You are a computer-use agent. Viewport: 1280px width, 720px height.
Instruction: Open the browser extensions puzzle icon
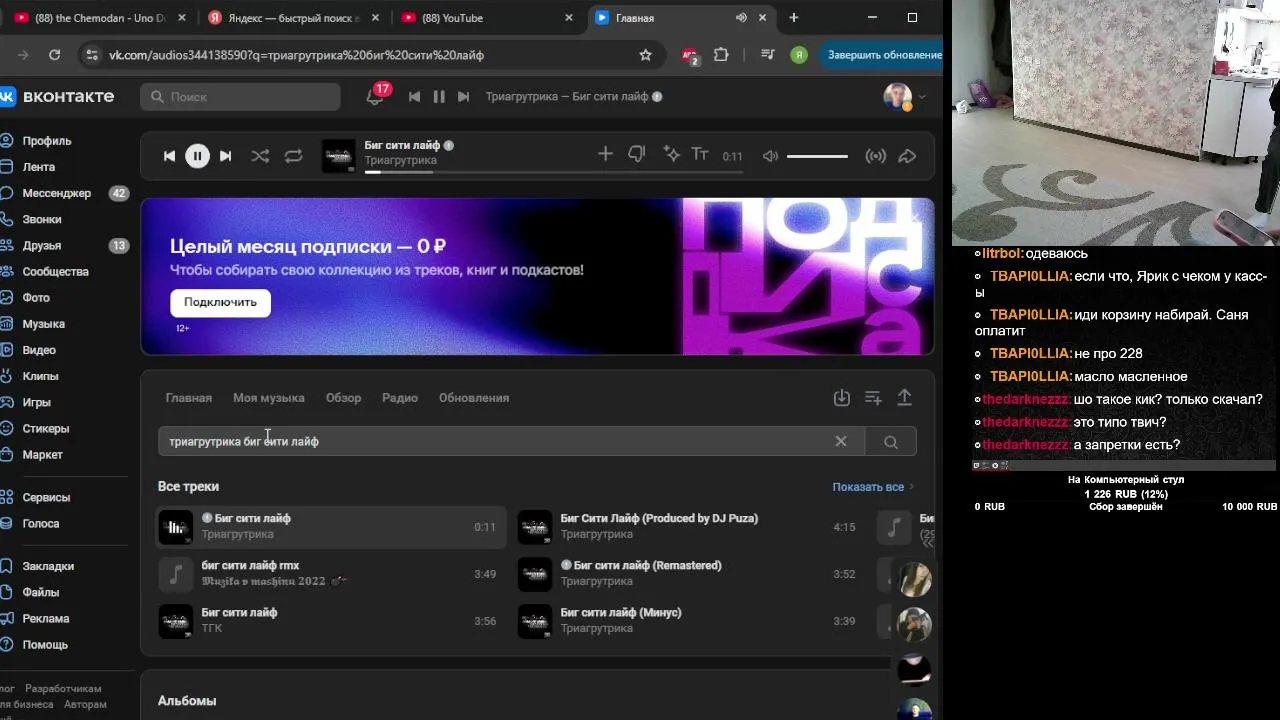click(722, 55)
